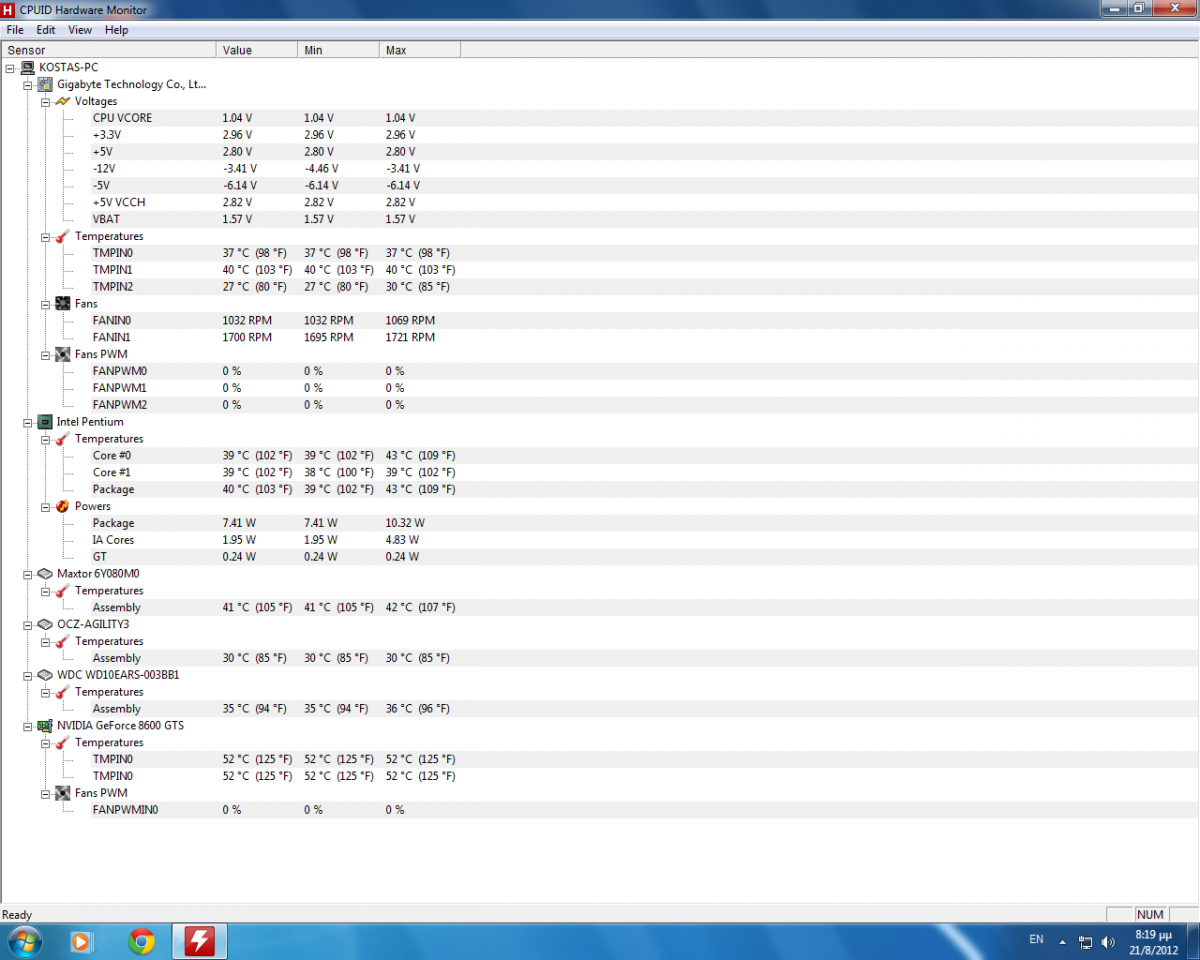The width and height of the screenshot is (1200, 960).
Task: Click the Value column header
Action: 257,50
